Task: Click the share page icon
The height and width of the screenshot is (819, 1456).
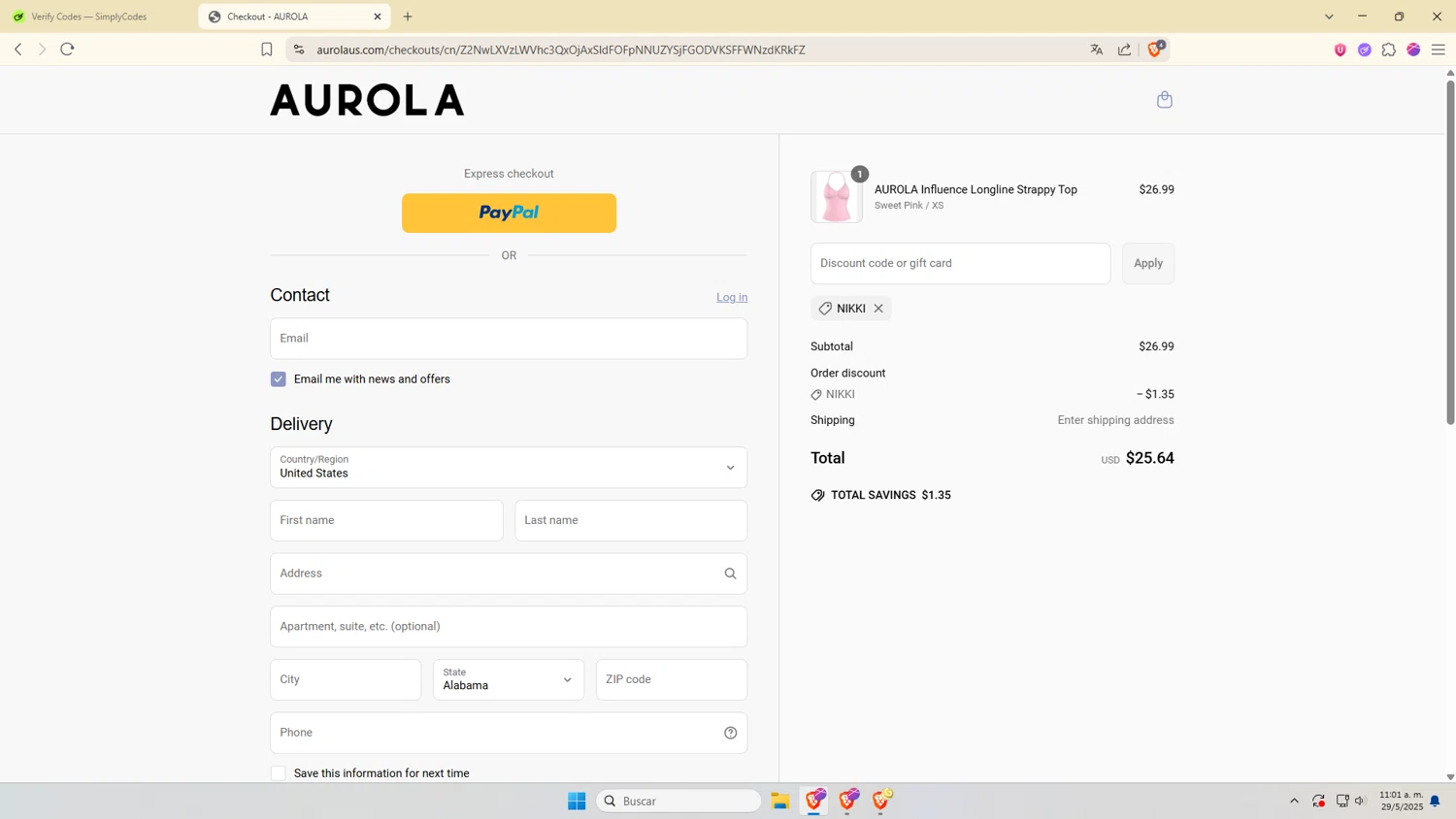Action: tap(1125, 49)
